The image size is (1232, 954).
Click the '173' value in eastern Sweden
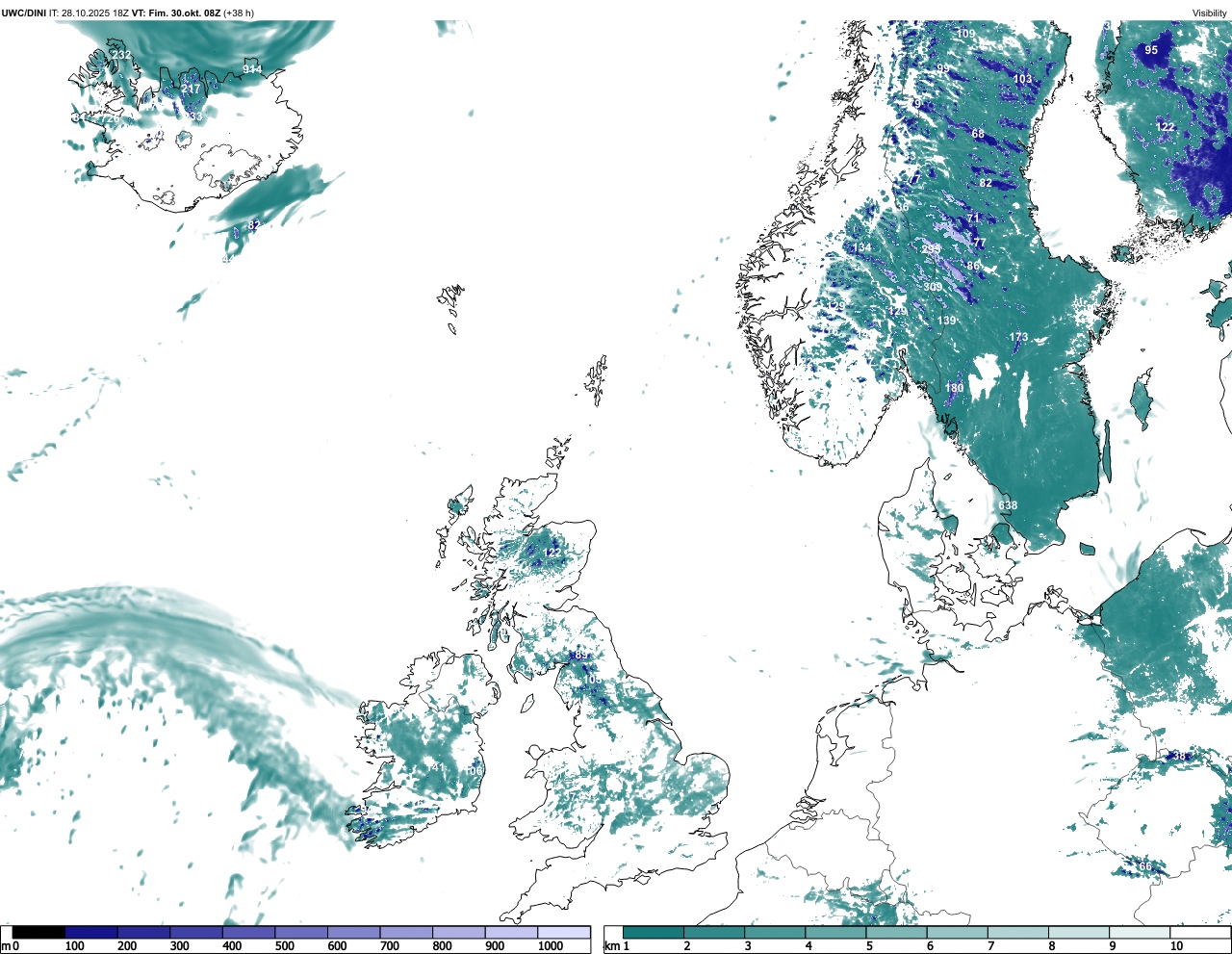pos(1018,337)
